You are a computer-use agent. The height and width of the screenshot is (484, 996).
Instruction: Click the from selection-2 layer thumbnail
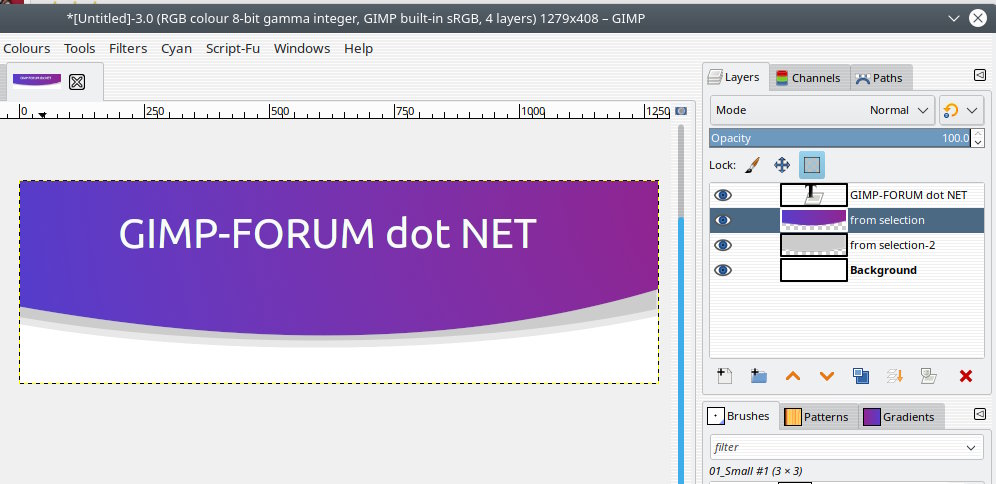[x=814, y=245]
